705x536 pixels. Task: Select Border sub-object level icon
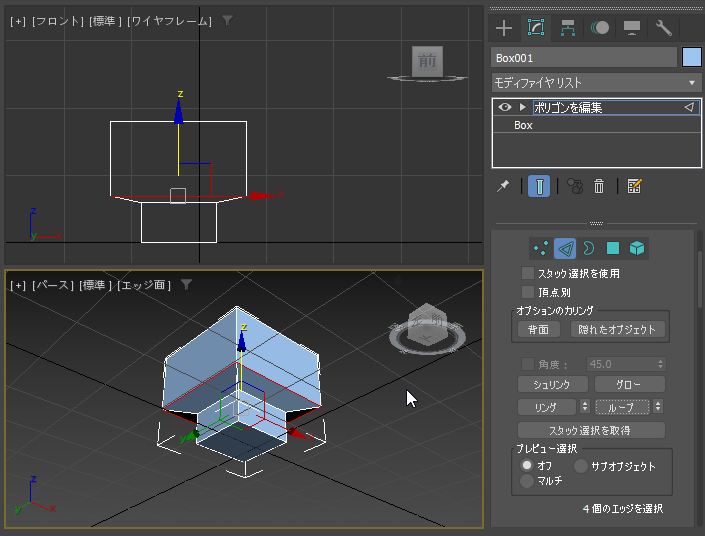(589, 248)
